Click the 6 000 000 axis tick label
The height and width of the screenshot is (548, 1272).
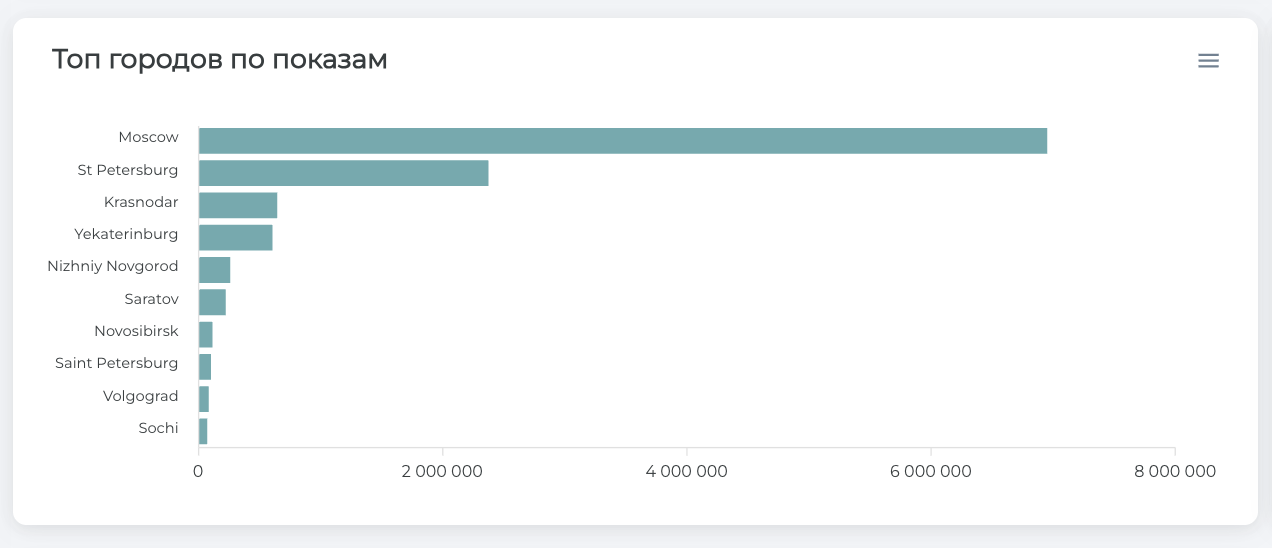[930, 471]
